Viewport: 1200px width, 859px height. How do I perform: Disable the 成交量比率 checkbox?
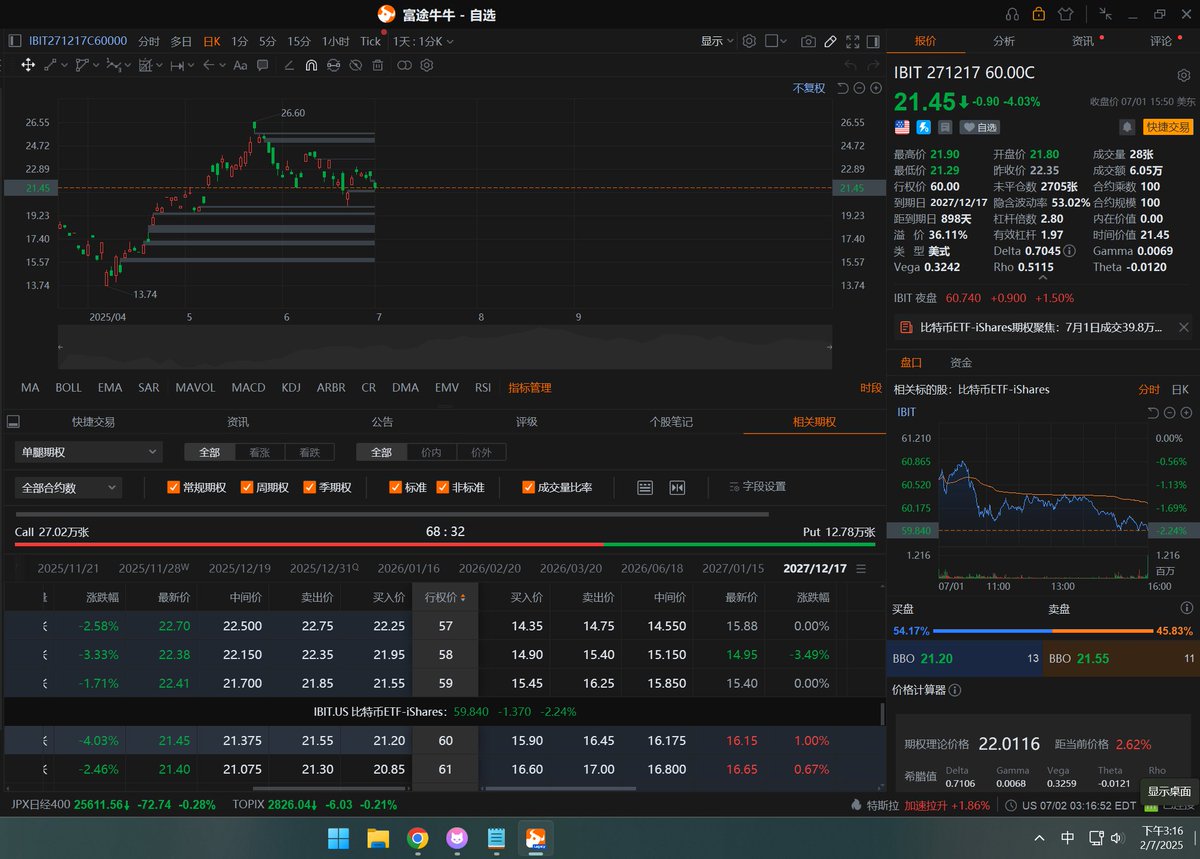(528, 487)
